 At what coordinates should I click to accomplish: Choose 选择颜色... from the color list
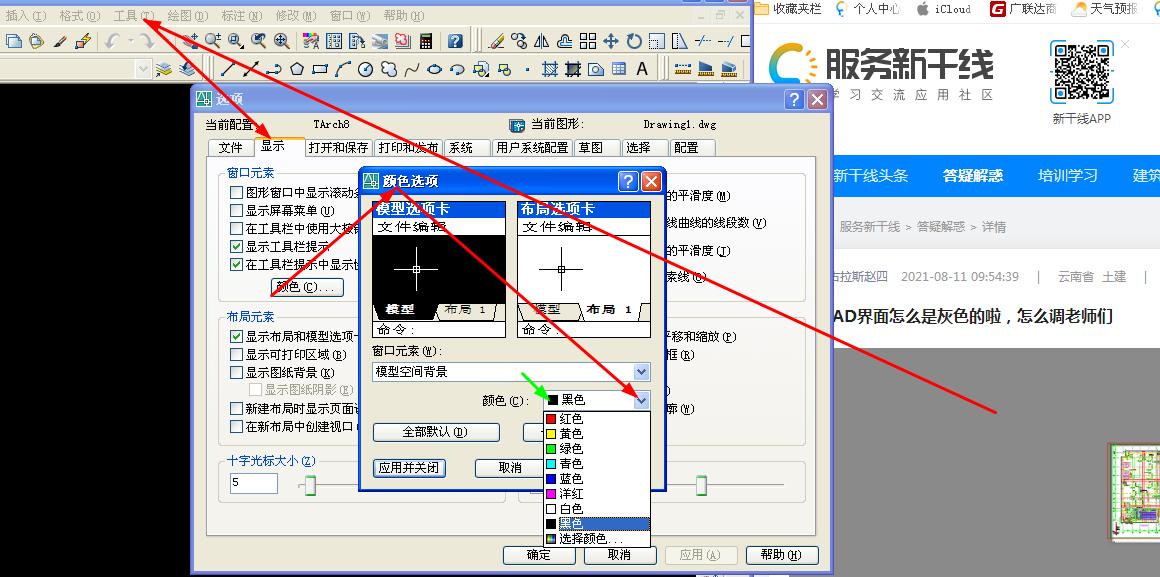(x=597, y=539)
